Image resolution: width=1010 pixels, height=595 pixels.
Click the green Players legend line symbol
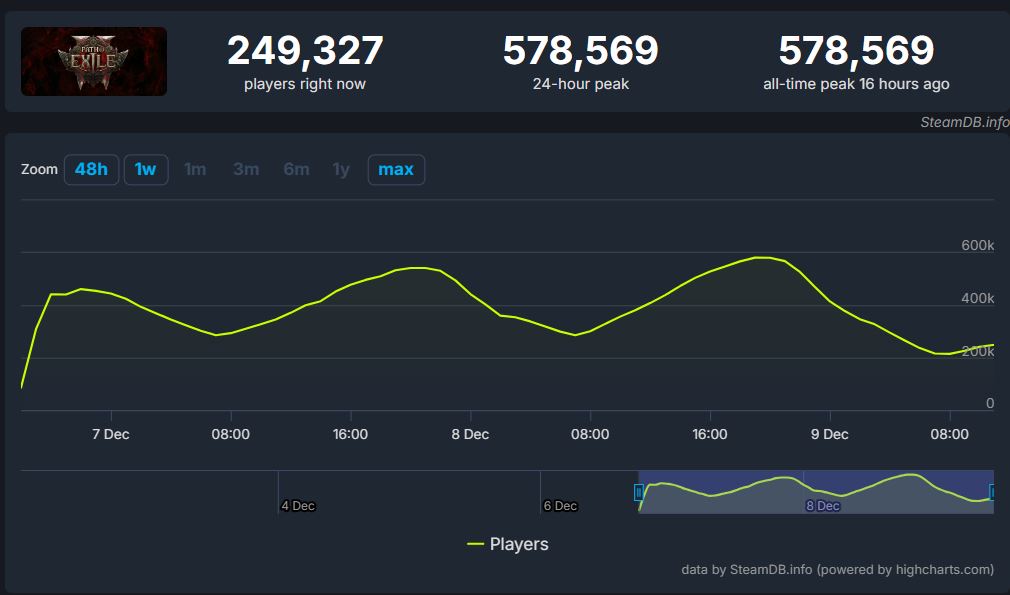(x=476, y=544)
